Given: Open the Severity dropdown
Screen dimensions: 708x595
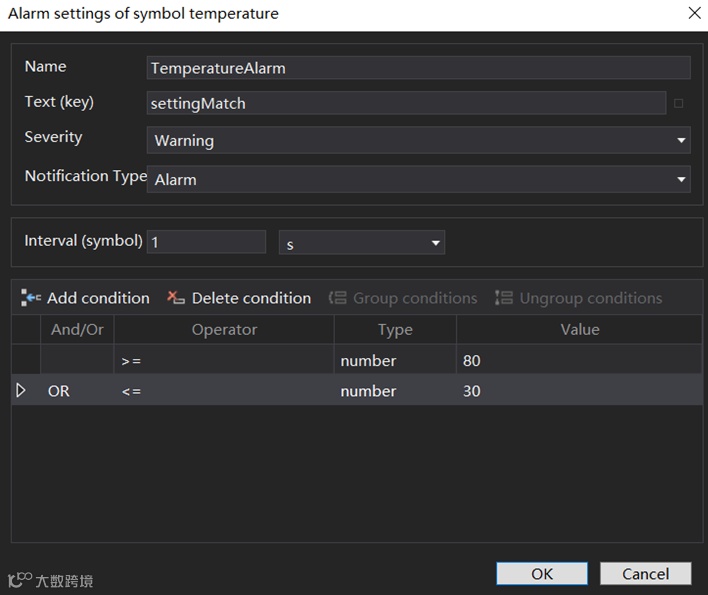Looking at the screenshot, I should (681, 140).
